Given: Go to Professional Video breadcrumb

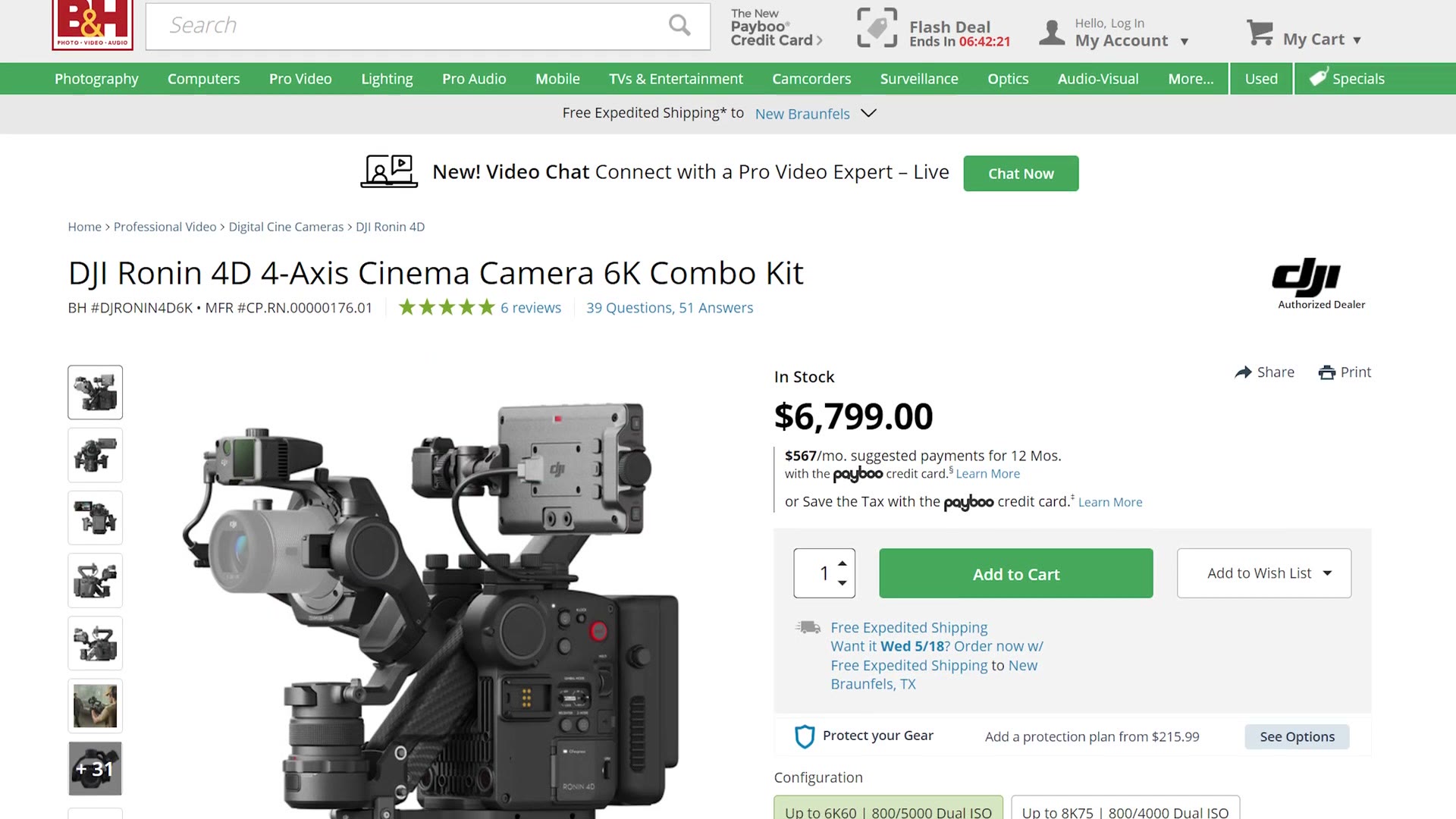Looking at the screenshot, I should coord(165,227).
